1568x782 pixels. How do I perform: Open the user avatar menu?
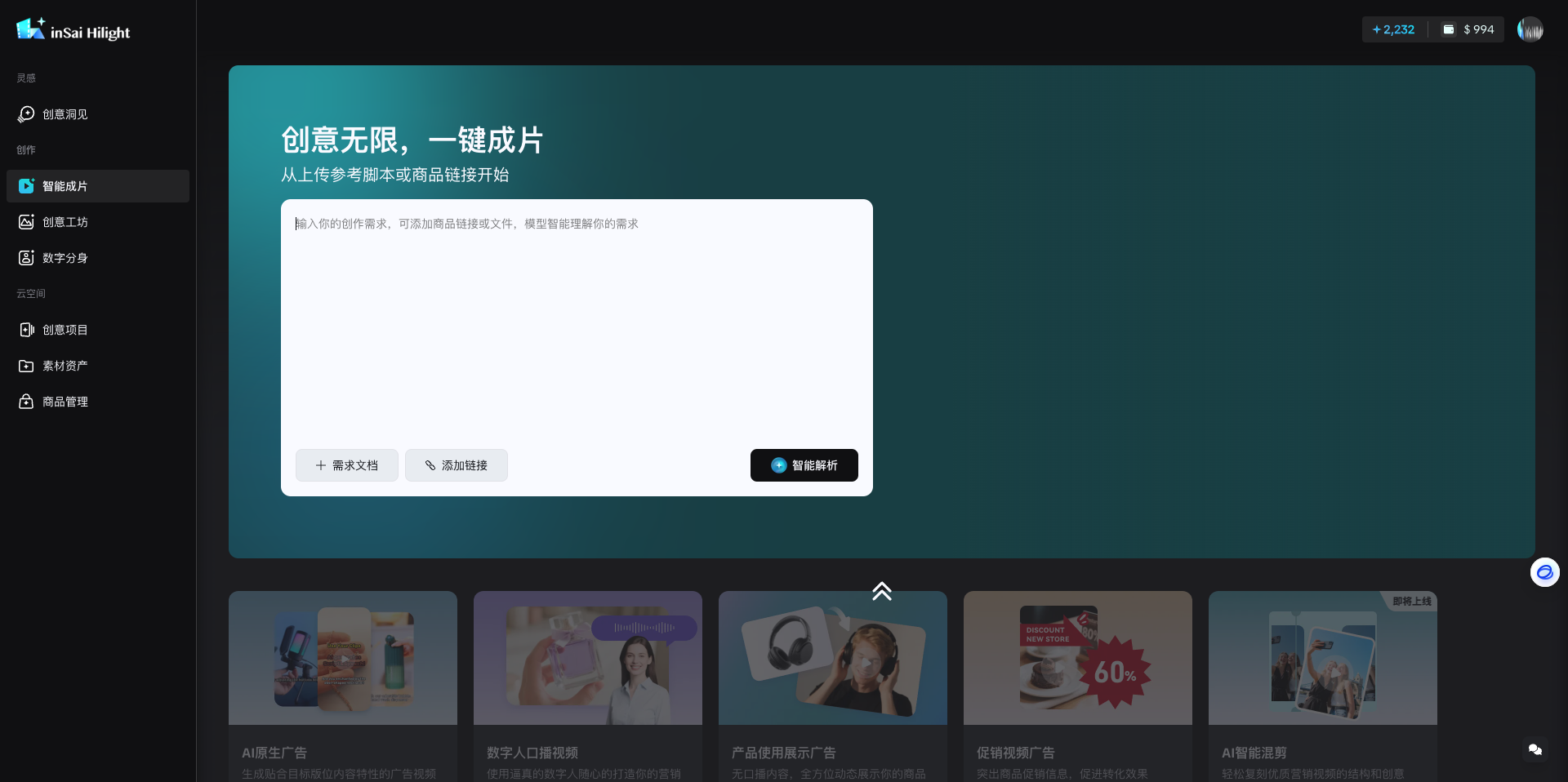1530,29
